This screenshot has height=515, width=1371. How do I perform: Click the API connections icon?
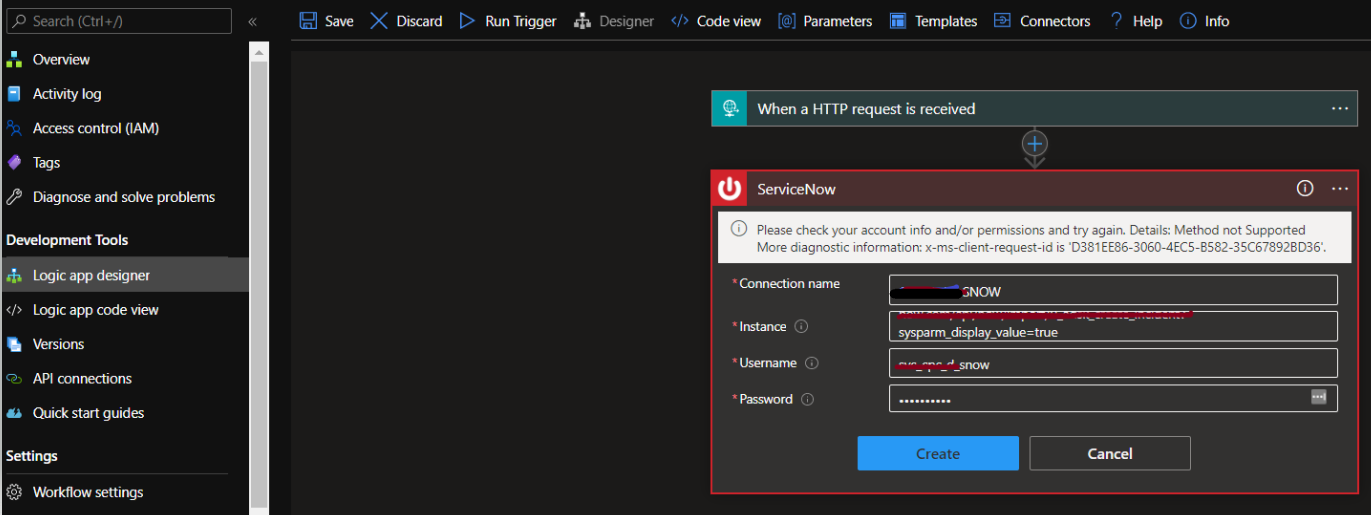(14, 379)
